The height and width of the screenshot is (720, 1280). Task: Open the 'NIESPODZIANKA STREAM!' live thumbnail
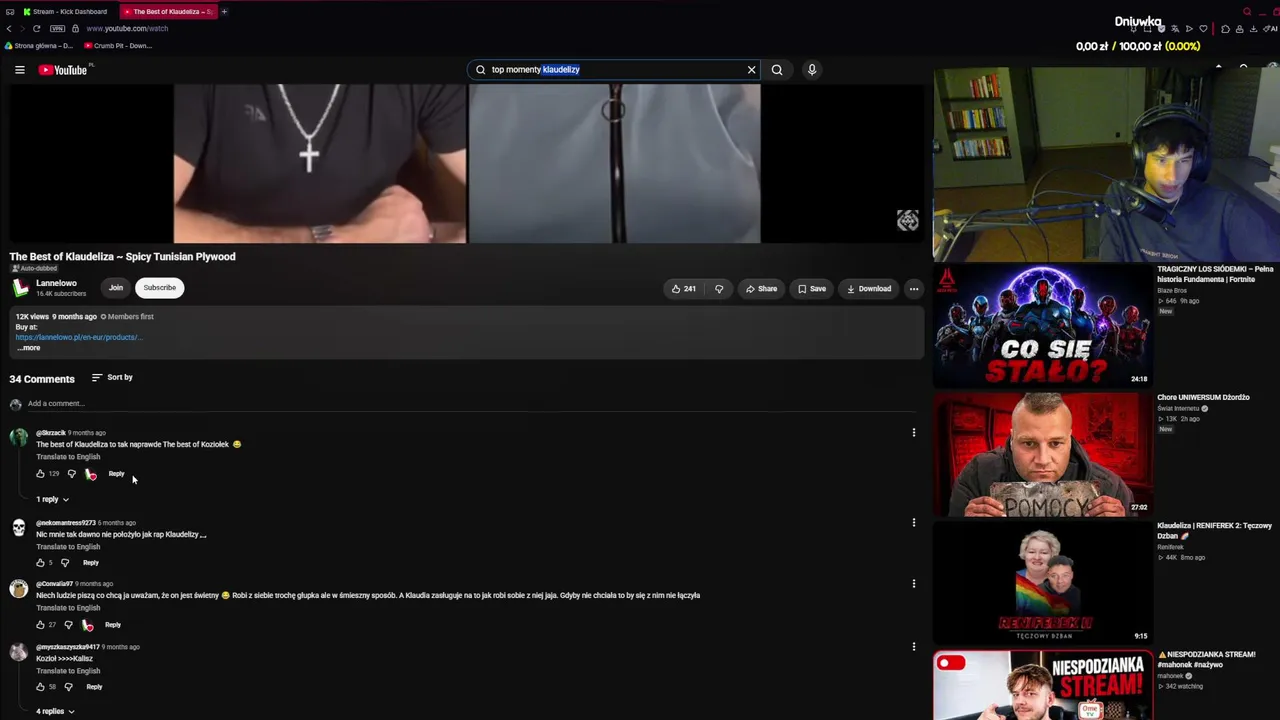[x=1043, y=685]
